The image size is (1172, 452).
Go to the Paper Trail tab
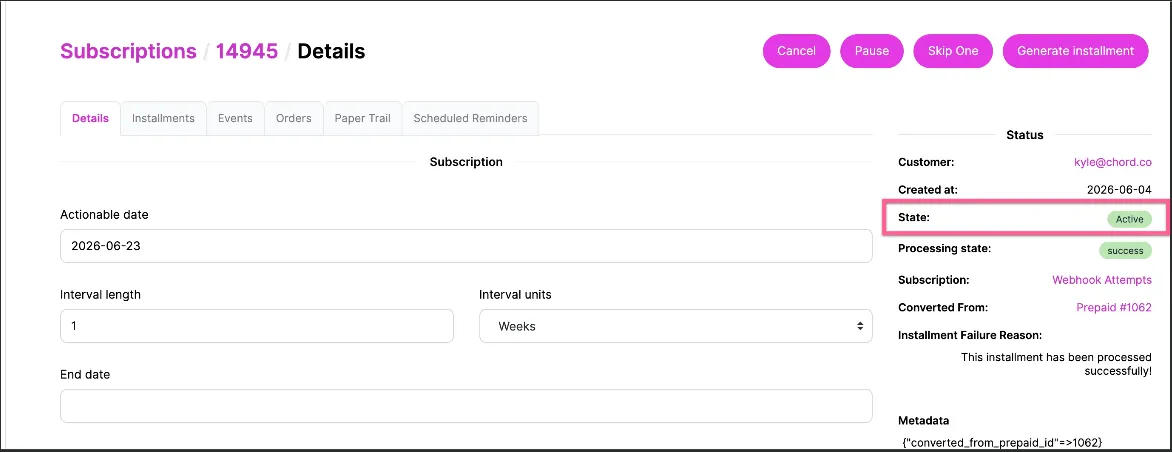(x=363, y=118)
